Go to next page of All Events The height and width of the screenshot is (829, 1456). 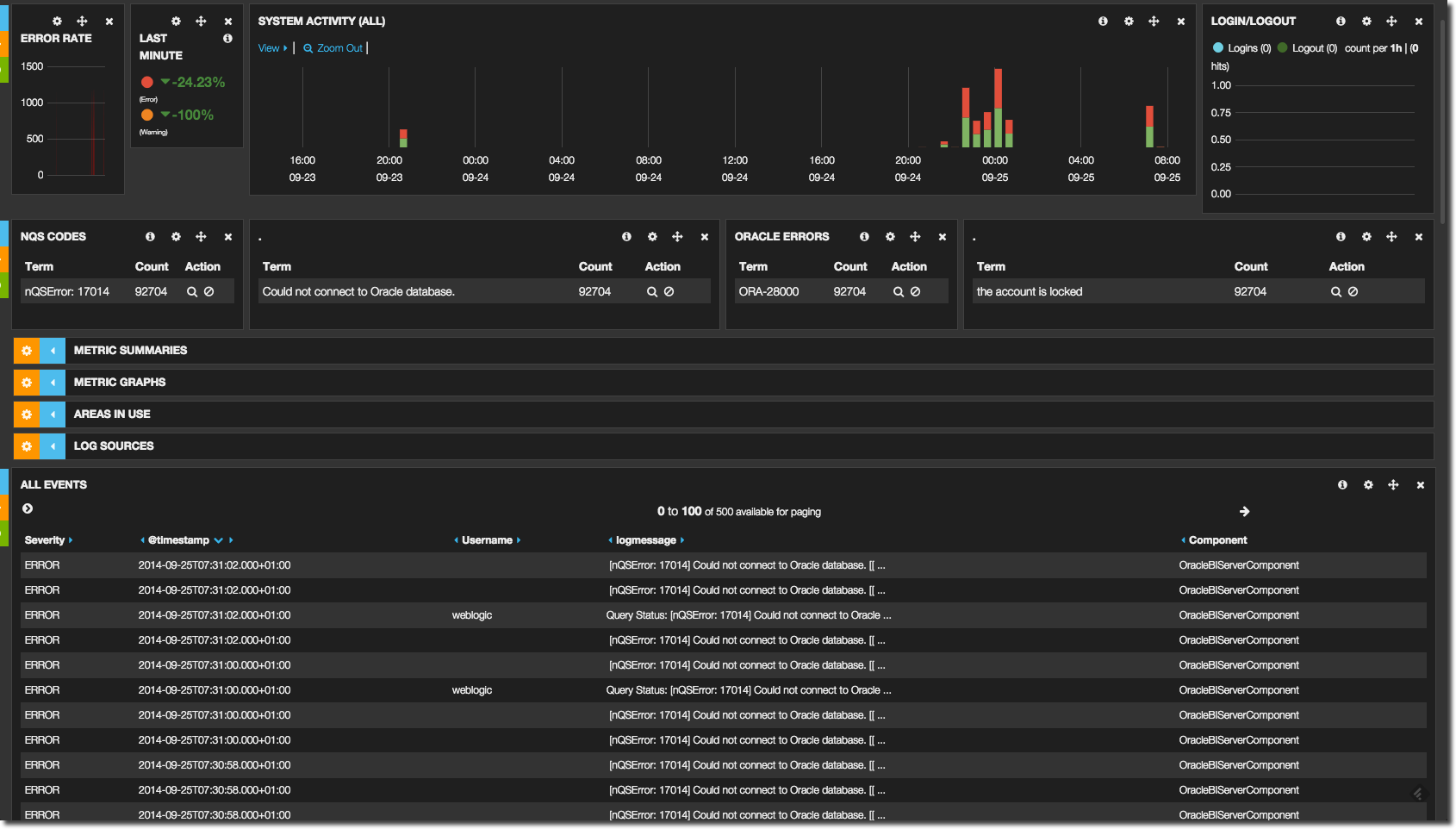point(1244,512)
